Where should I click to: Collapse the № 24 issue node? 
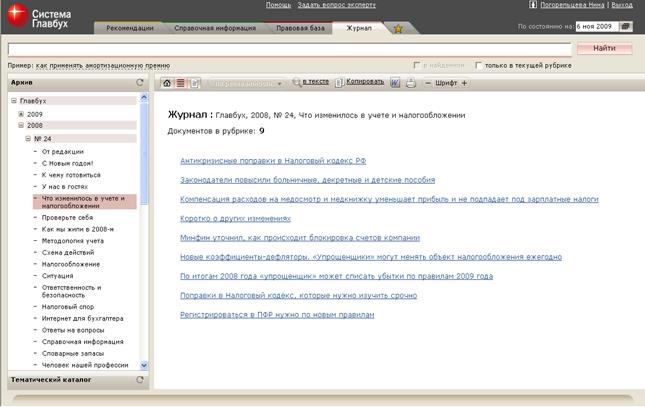(28, 139)
